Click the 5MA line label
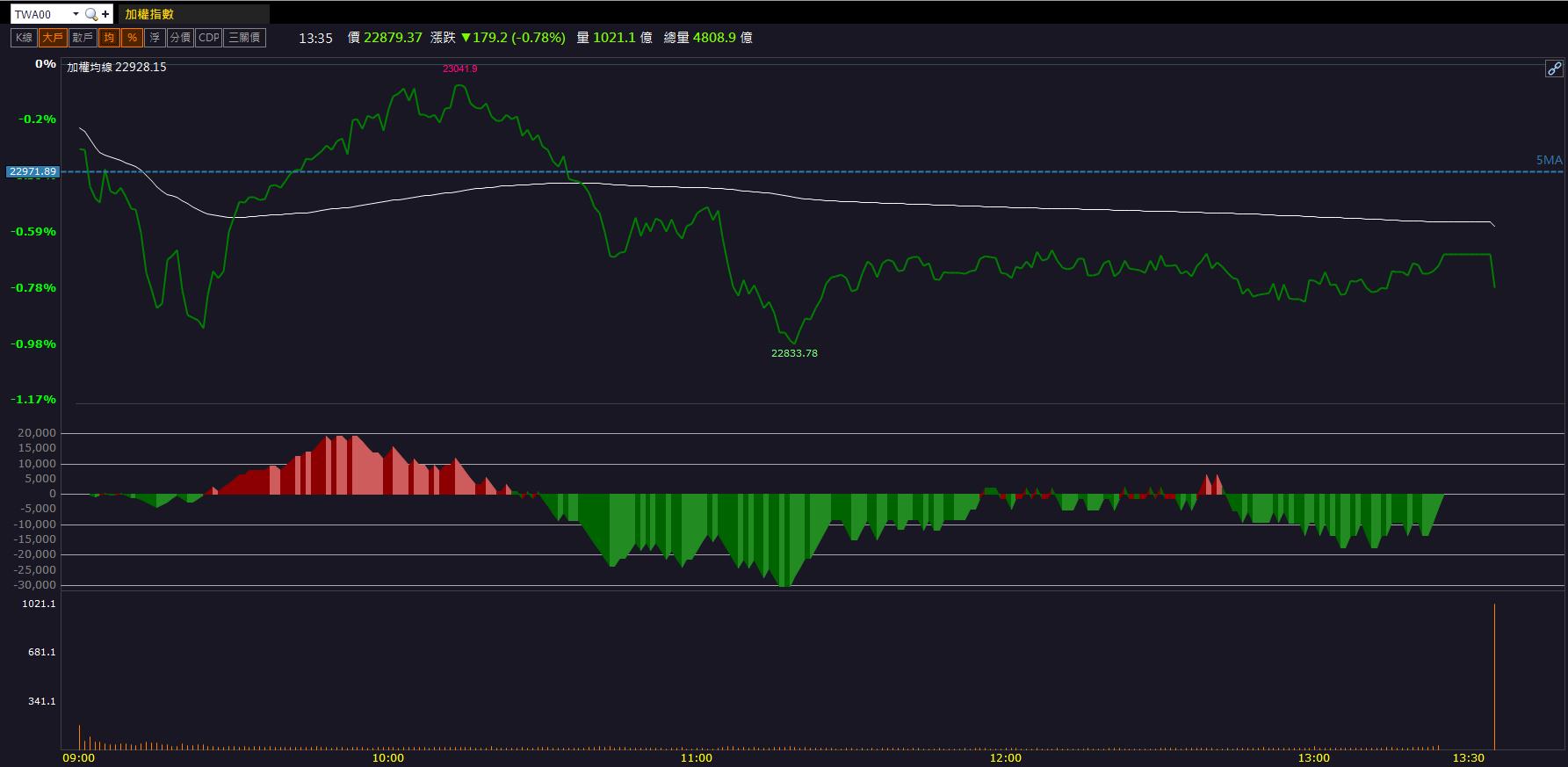This screenshot has width=1568, height=767. 1549,160
